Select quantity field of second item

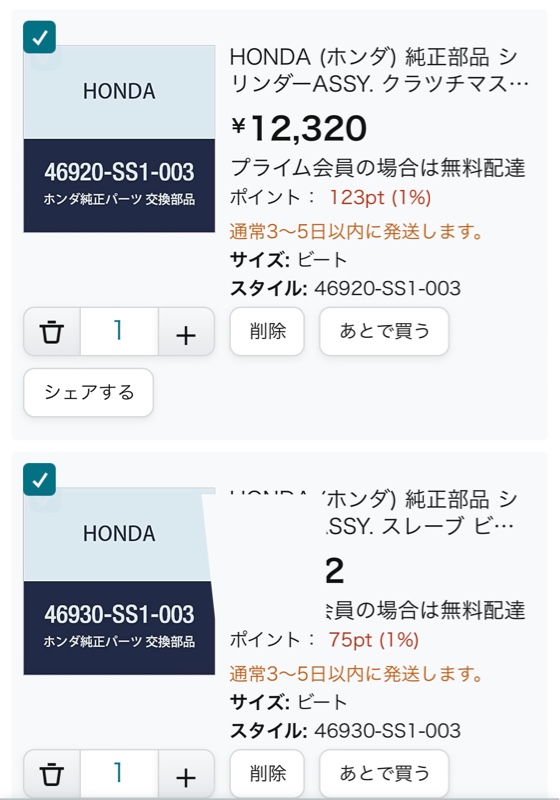click(x=119, y=773)
